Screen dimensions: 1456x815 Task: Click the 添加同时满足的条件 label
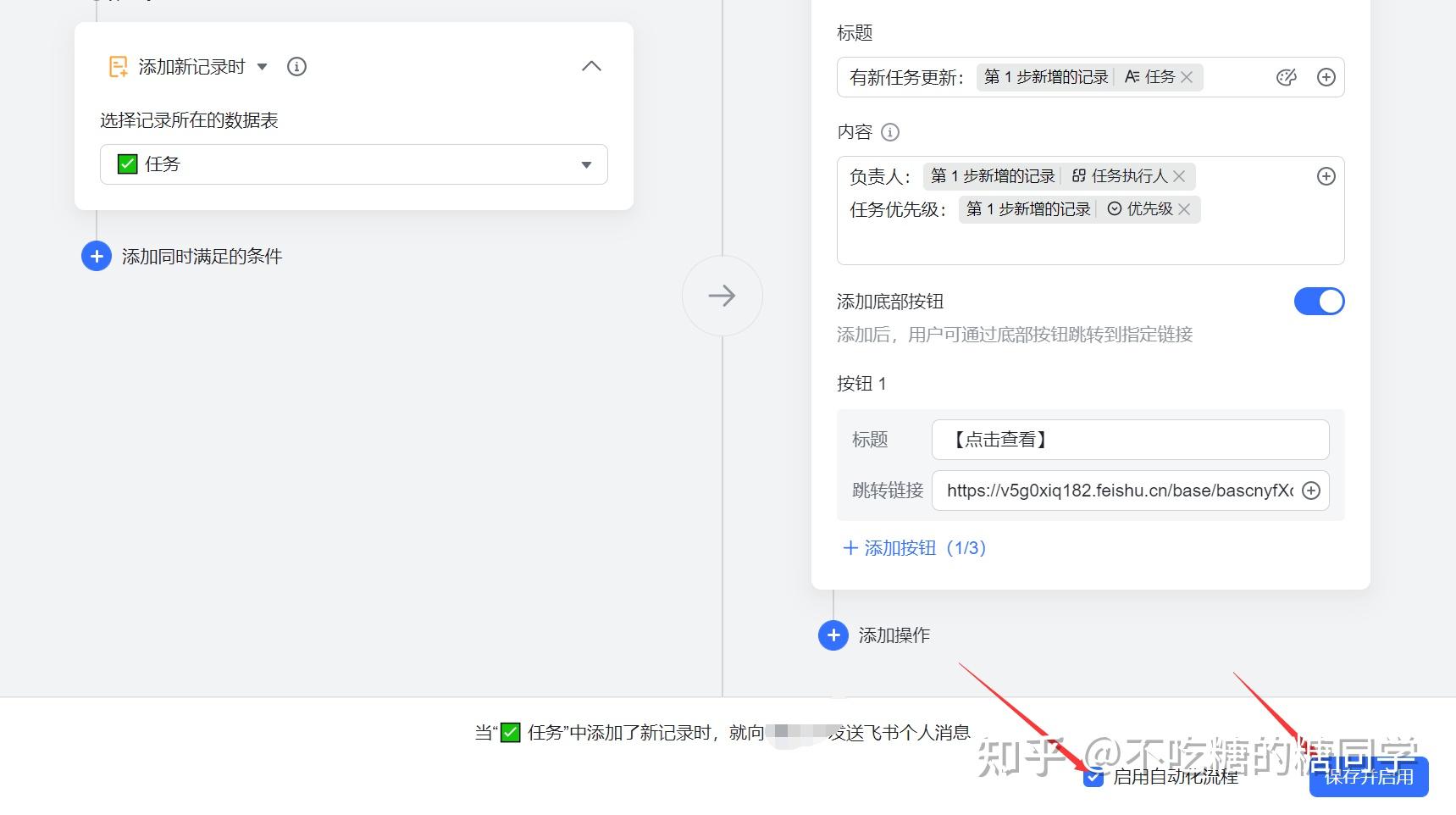(x=202, y=257)
